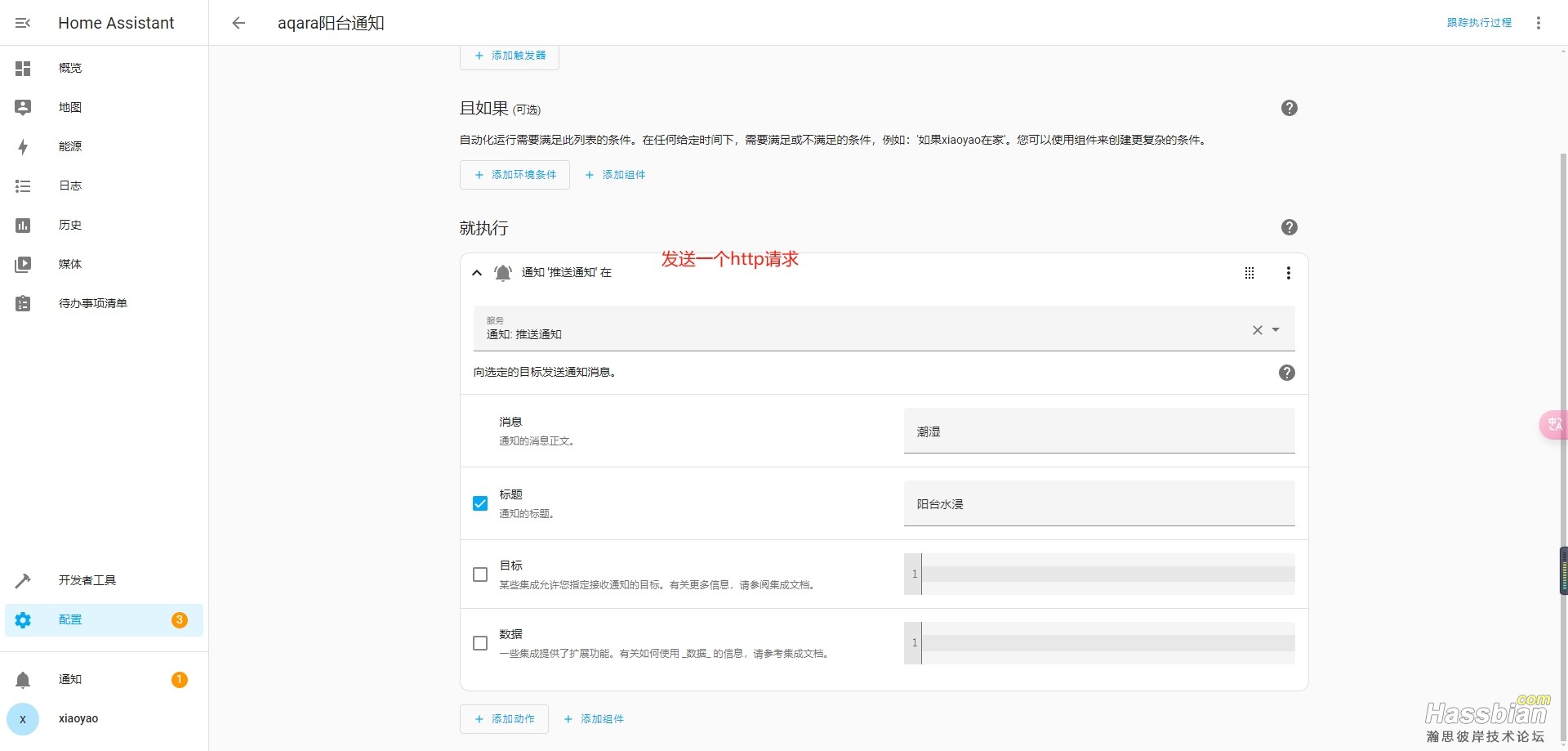1568x751 pixels.
Task: Click the 开发者工具 sidebar label
Action: tap(87, 580)
